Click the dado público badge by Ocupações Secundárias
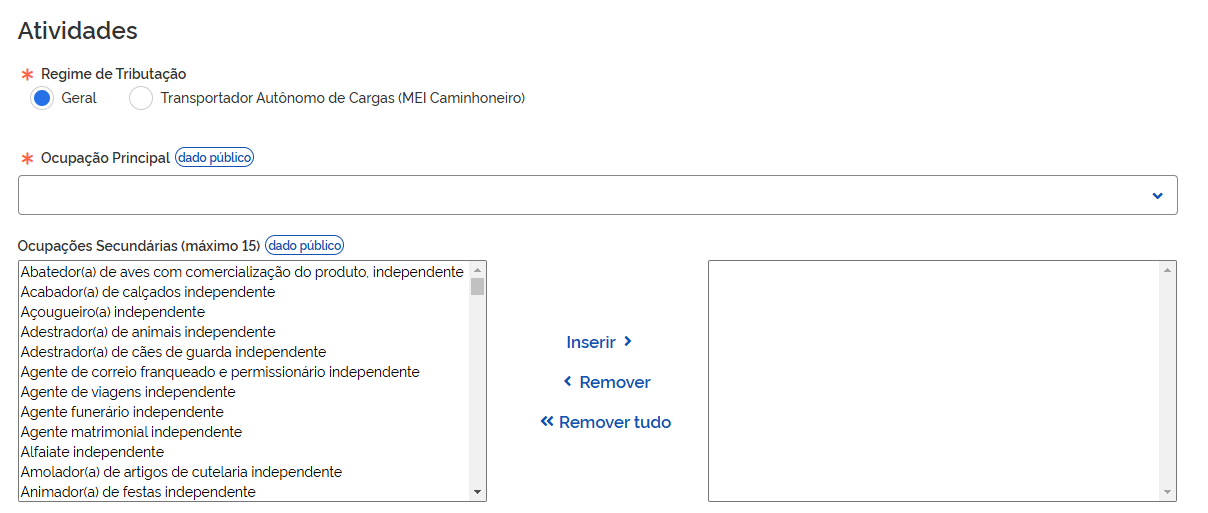The height and width of the screenshot is (513, 1208). (305, 245)
